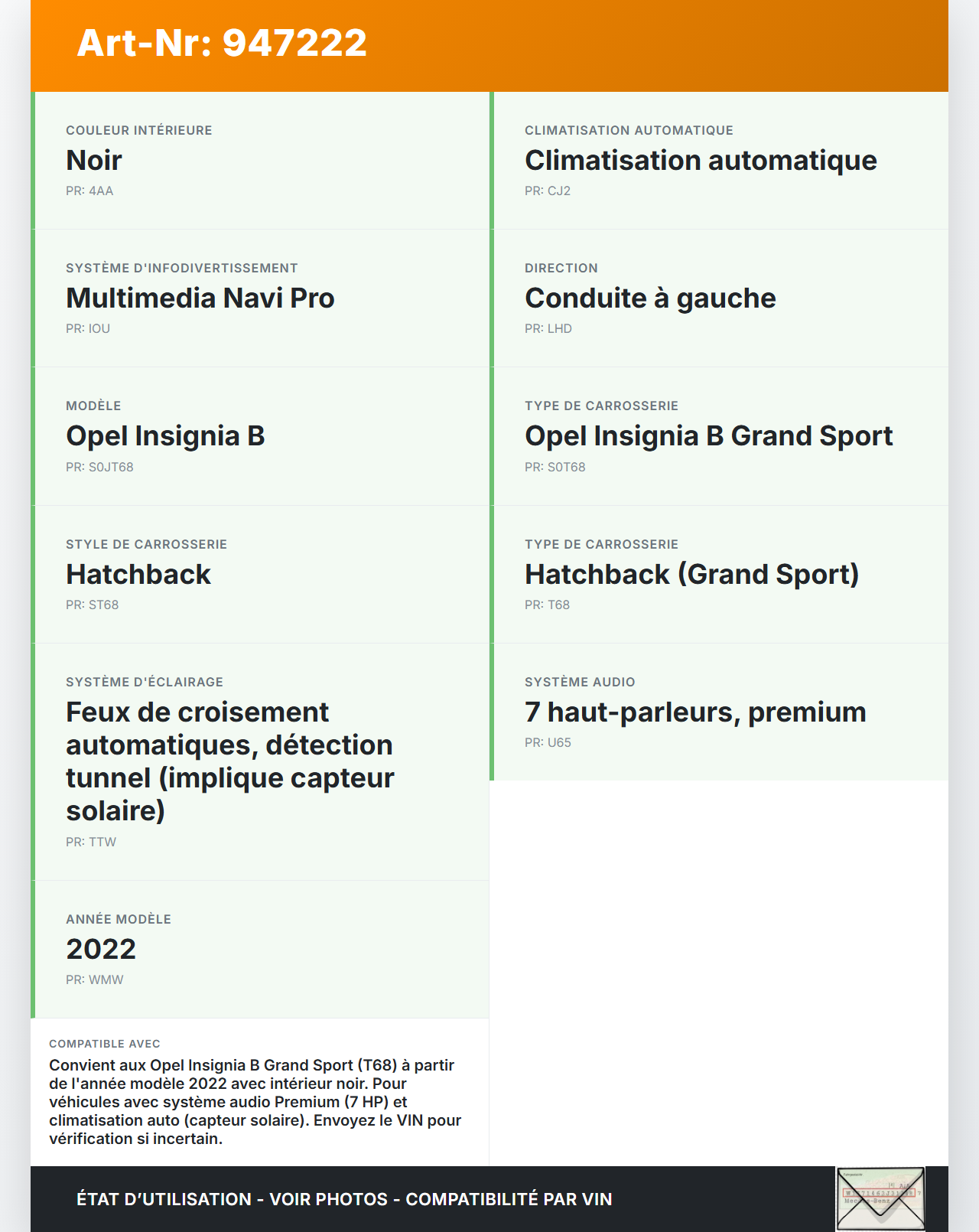
Task: Click the Compatible avec description paragraph
Action: tap(255, 1102)
